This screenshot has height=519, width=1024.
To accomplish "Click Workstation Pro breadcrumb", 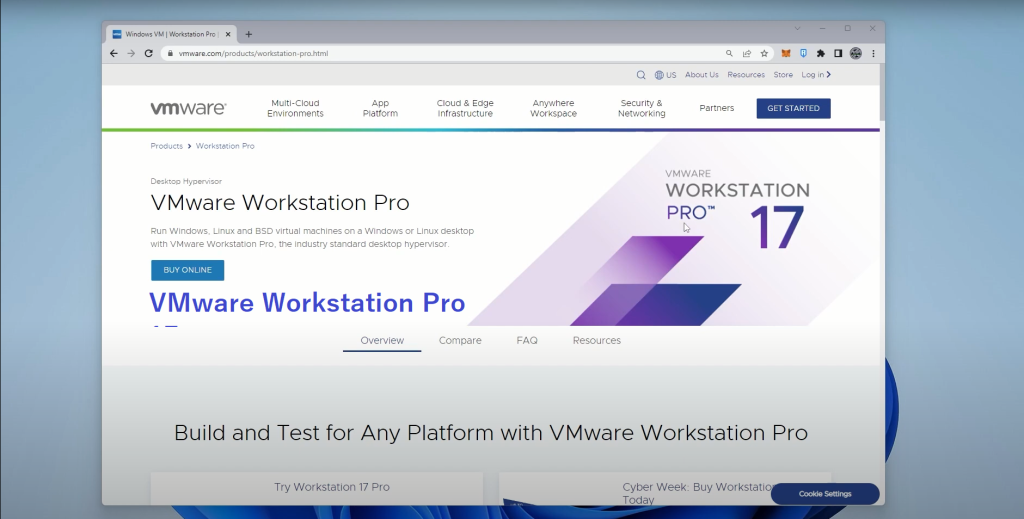I will point(225,146).
